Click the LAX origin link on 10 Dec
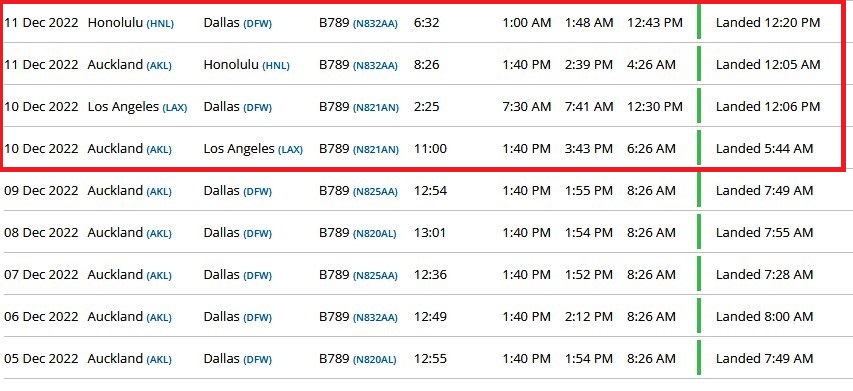 175,108
